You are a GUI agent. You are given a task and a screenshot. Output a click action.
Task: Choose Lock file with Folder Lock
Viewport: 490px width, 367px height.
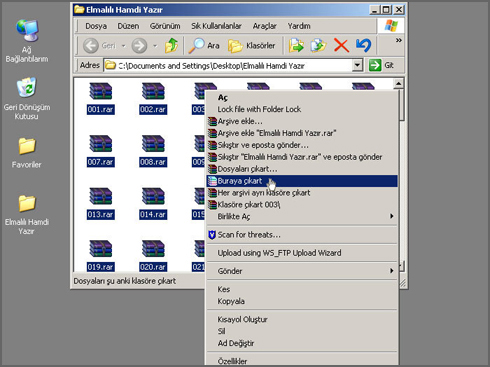302,109
